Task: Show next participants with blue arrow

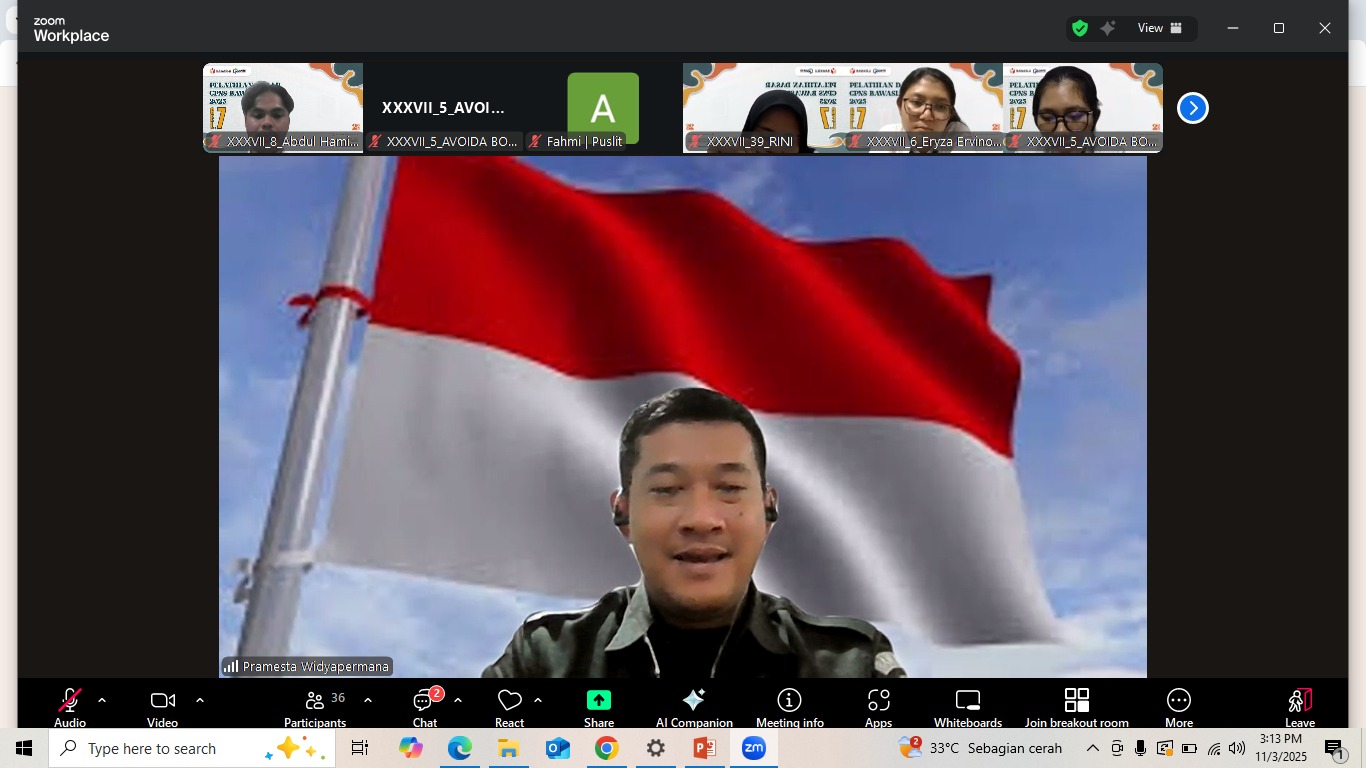Action: pos(1192,108)
